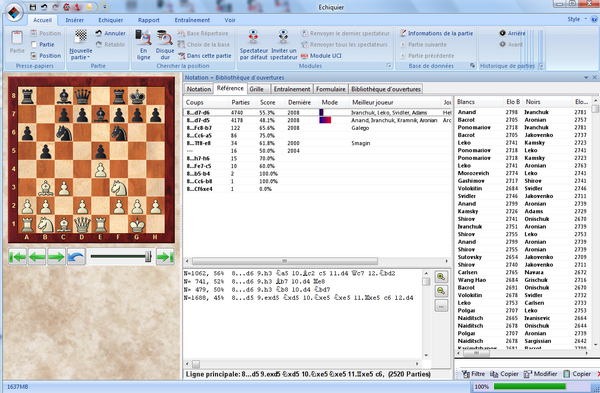The image size is (600, 393).
Task: Step back one move with green left arrow
Action: (37, 257)
